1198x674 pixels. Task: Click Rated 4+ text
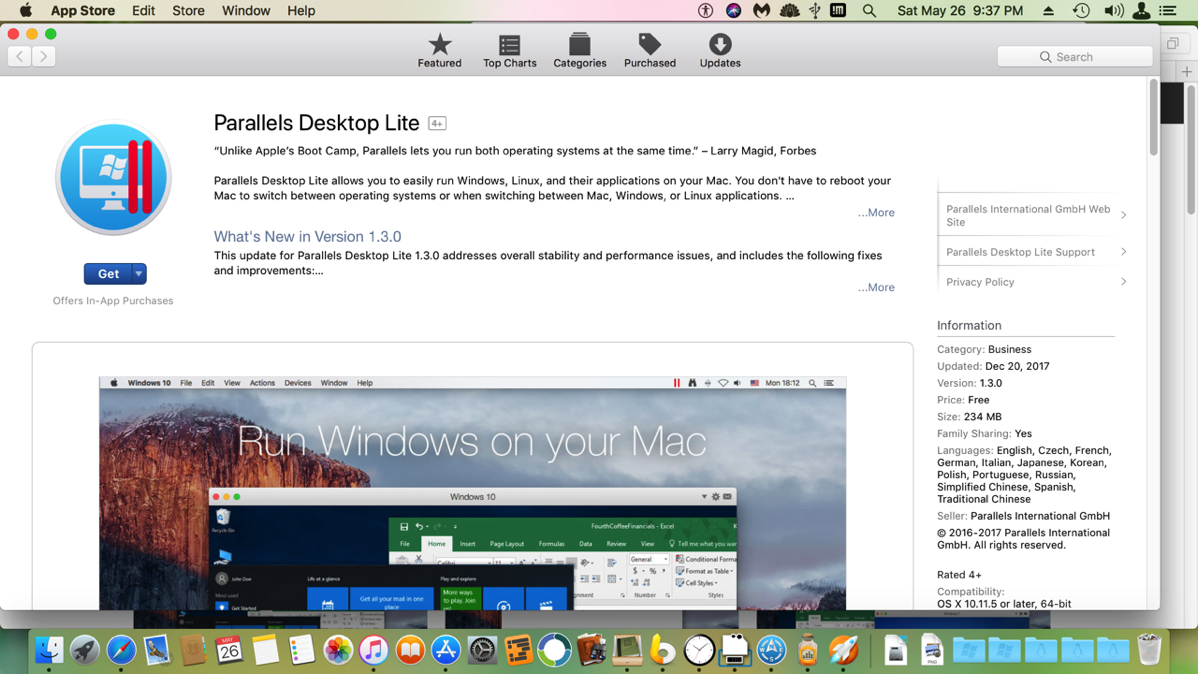959,575
